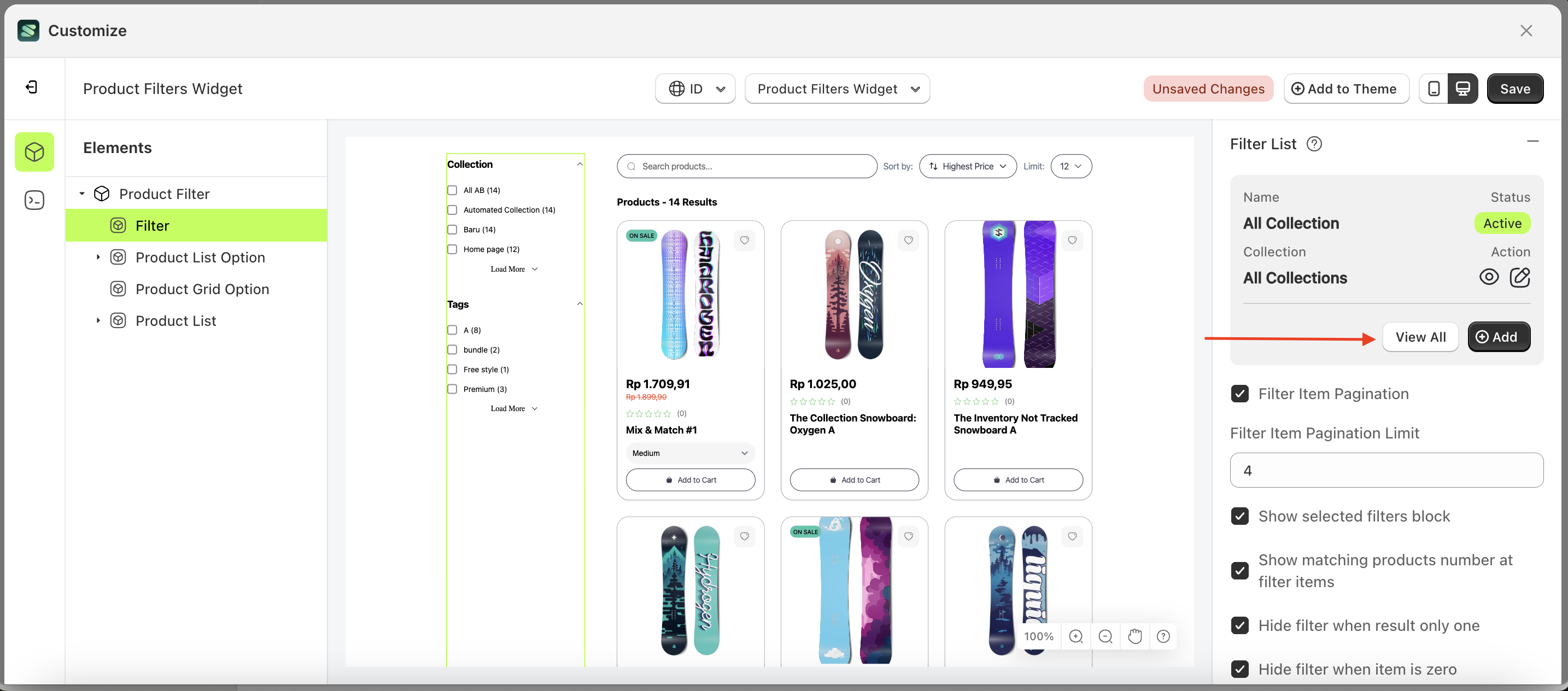
Task: Uncheck the Filter Item Pagination option
Action: point(1240,394)
